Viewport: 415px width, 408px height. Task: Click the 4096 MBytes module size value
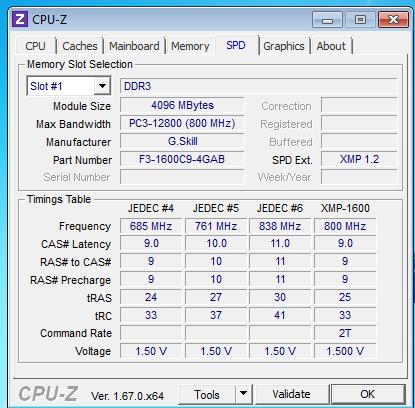coord(182,105)
